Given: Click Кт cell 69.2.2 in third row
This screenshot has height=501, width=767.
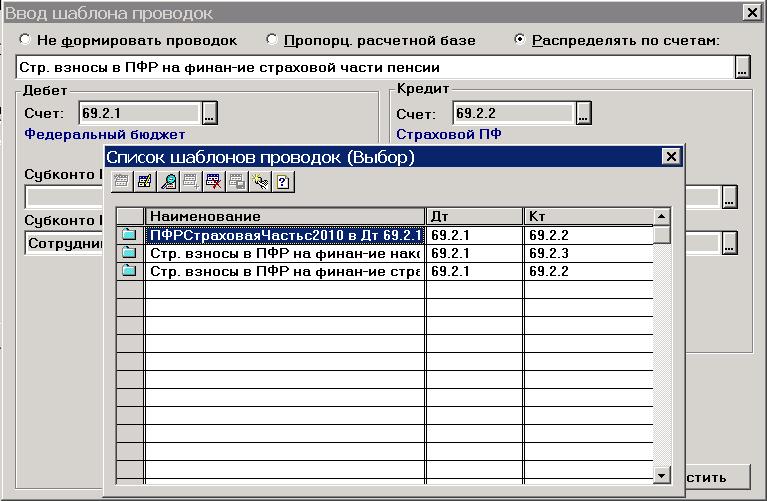Looking at the screenshot, I should [588, 271].
